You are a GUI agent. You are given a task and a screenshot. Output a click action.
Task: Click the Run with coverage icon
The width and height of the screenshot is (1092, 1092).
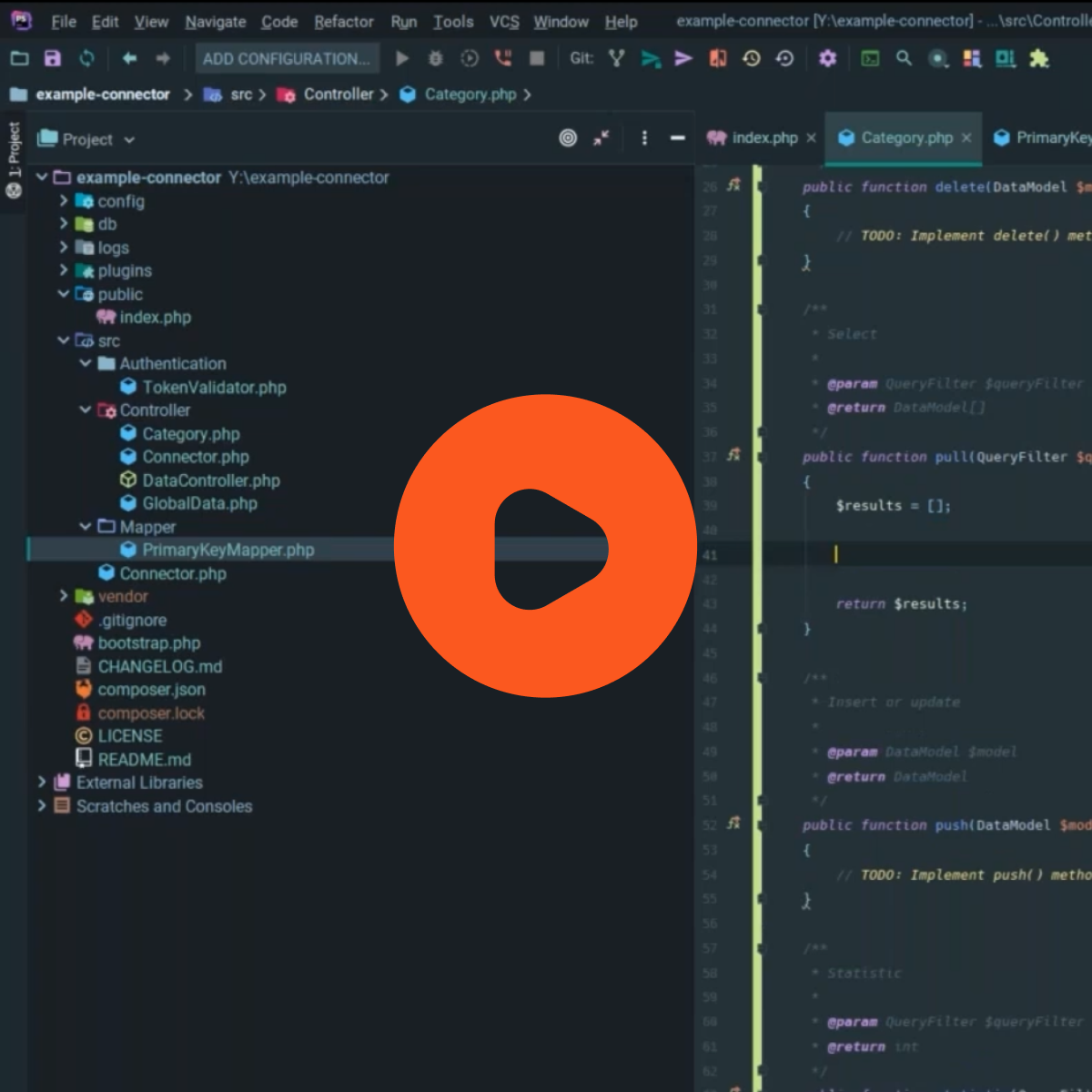[x=469, y=58]
